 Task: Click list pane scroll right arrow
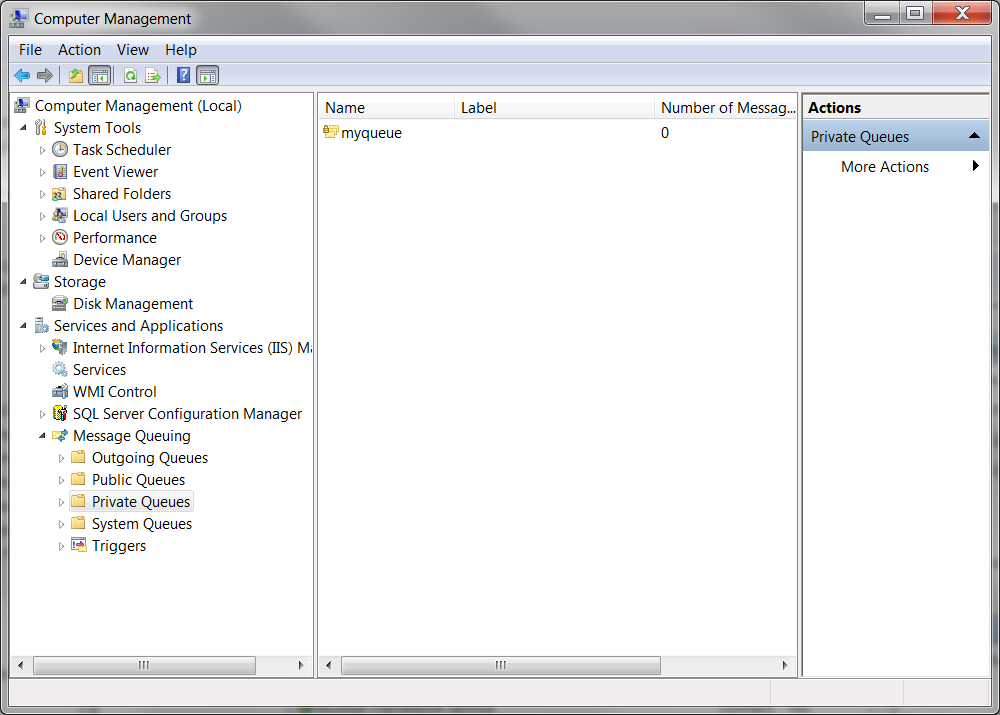pyautogui.click(x=785, y=665)
